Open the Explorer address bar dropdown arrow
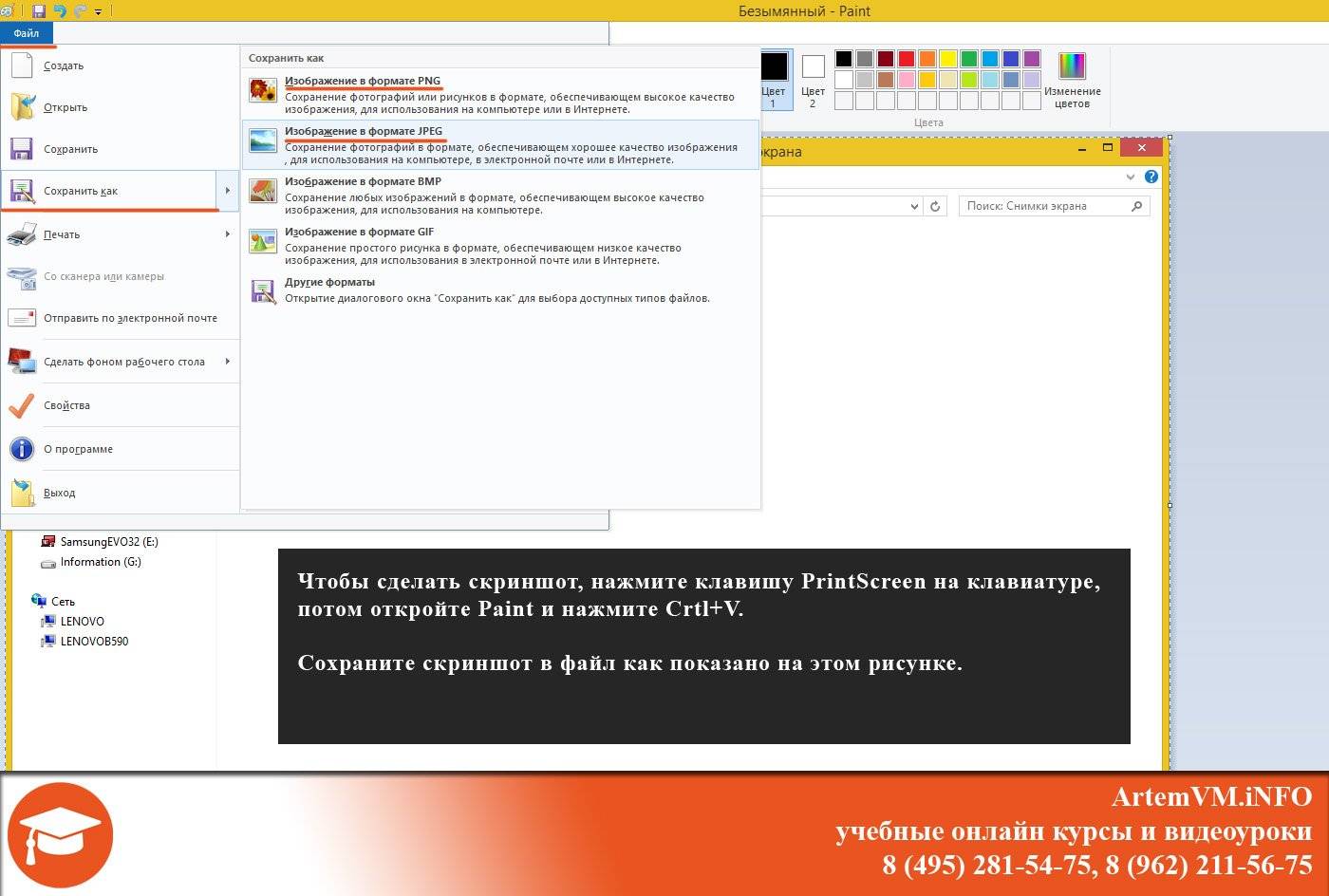 pos(914,206)
